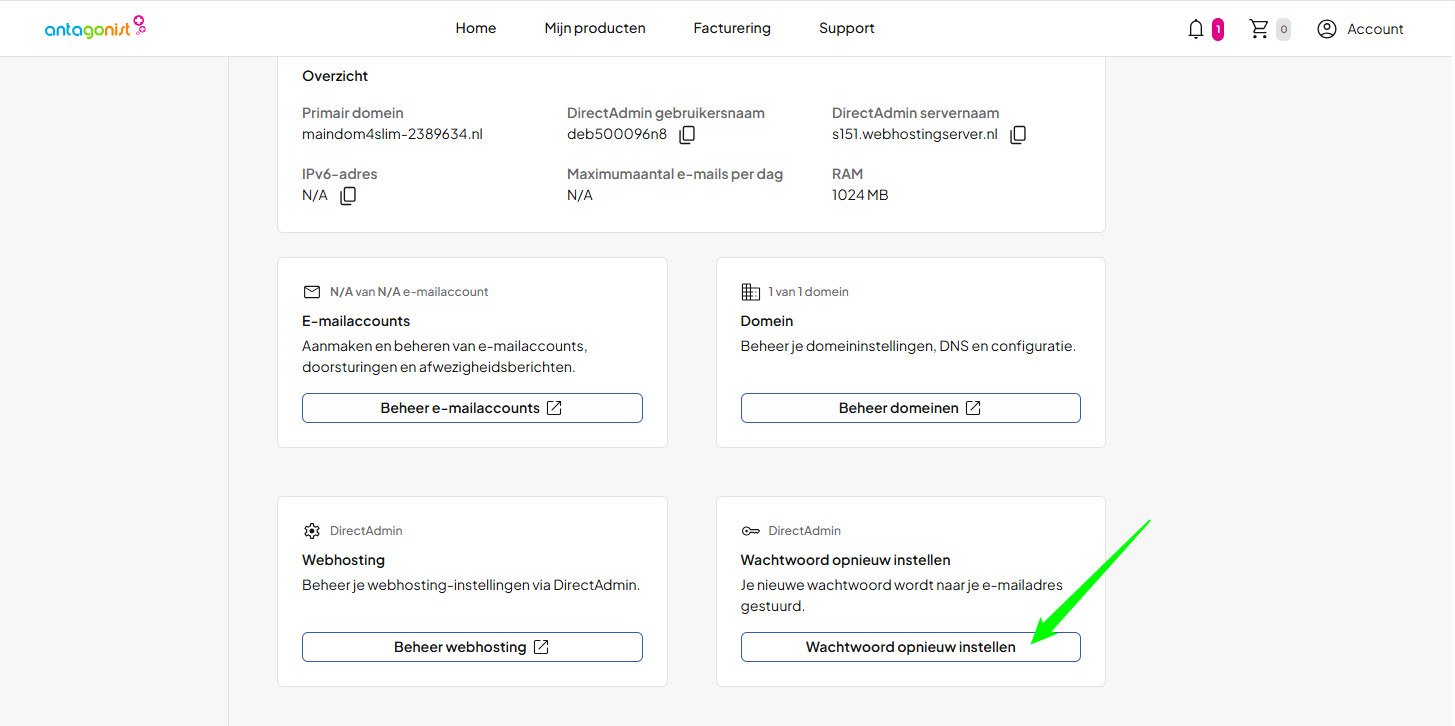Click the Account user icon
The width and height of the screenshot is (1455, 726).
click(x=1326, y=29)
